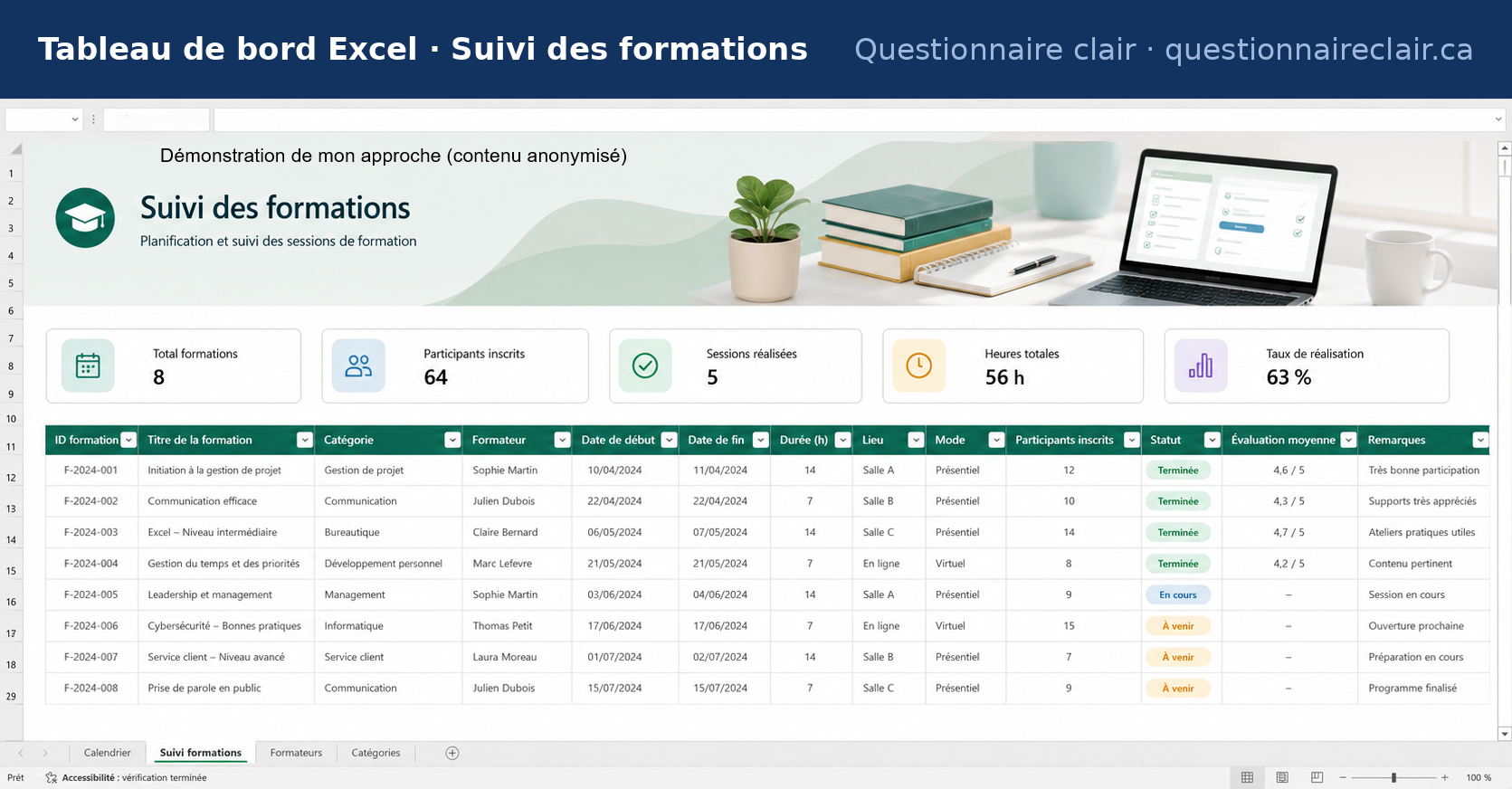This screenshot has height=789, width=1512.
Task: Go to previous sheet with left arrow
Action: (x=21, y=753)
